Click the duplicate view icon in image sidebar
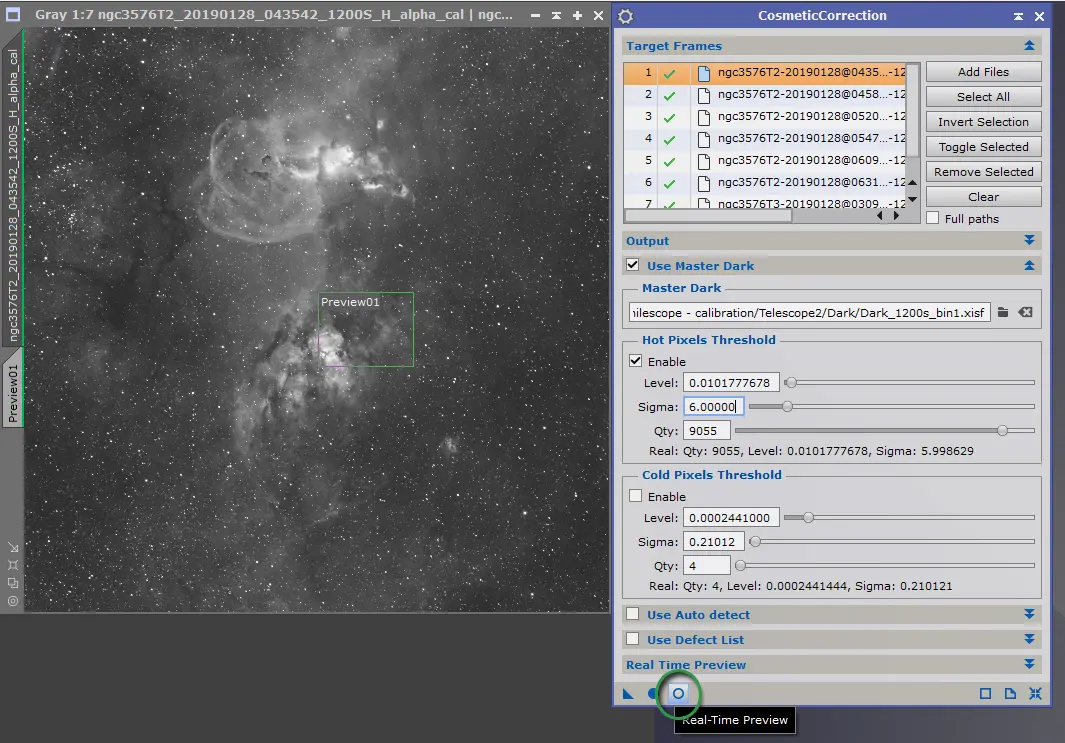1065x743 pixels. click(x=13, y=583)
